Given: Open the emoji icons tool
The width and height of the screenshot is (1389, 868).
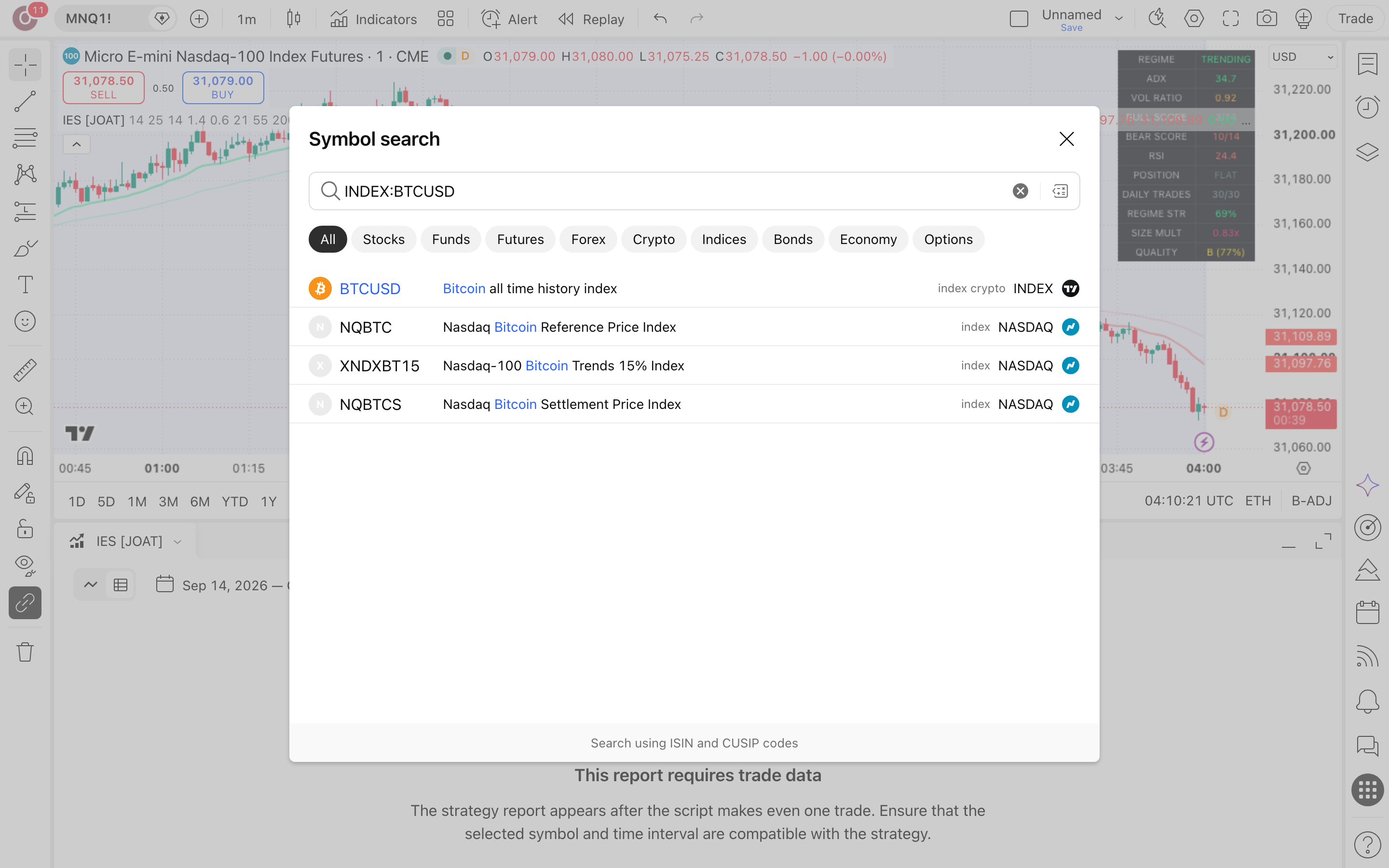Looking at the screenshot, I should tap(25, 321).
